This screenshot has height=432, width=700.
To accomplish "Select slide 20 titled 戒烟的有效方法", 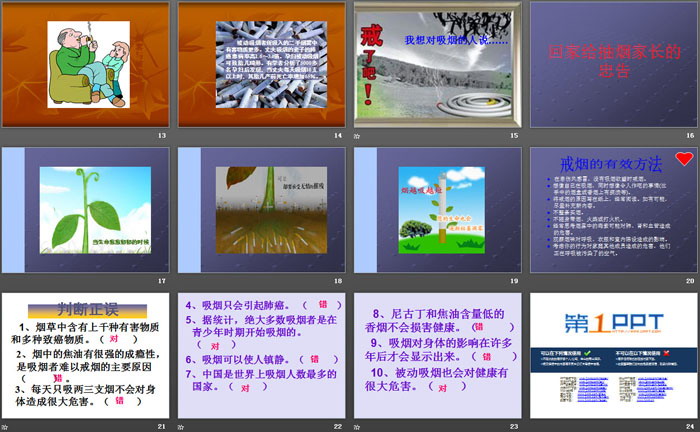I will coord(614,210).
